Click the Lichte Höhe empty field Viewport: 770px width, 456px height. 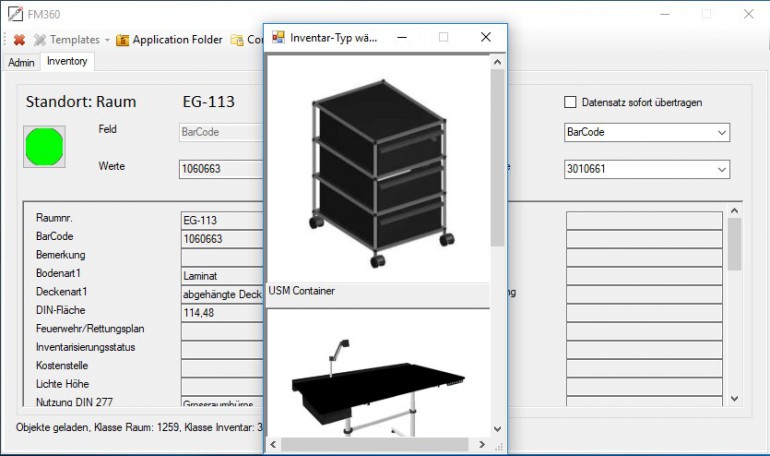click(x=222, y=386)
